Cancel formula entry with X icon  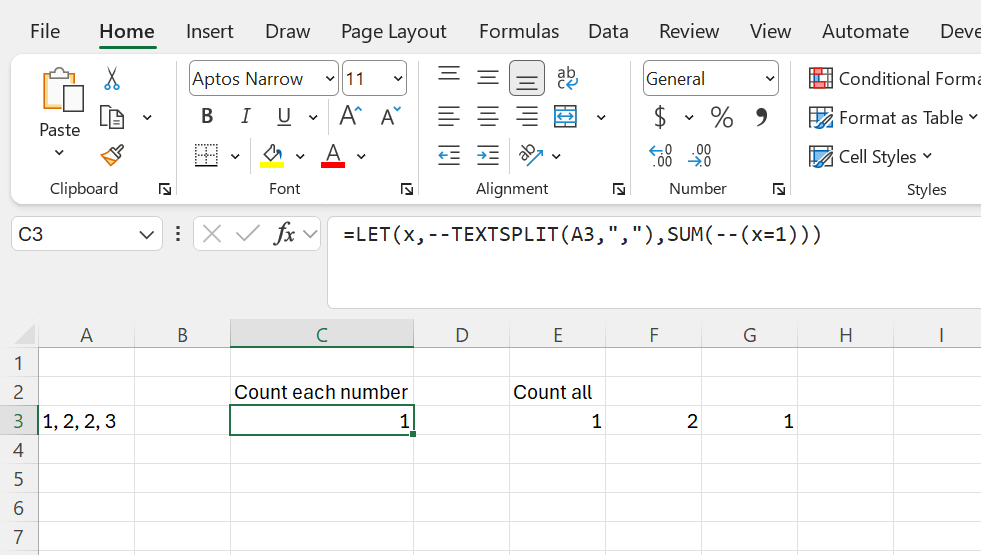pos(212,234)
